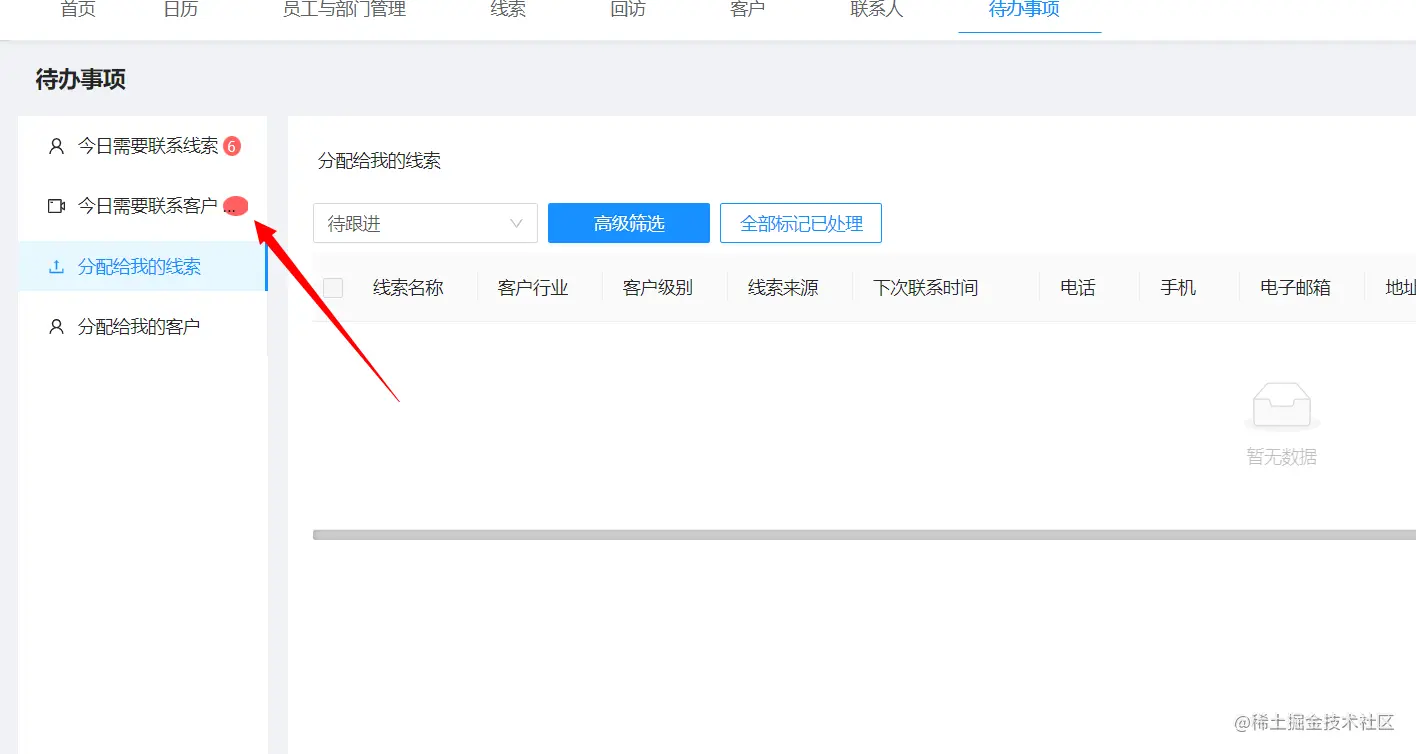Click the 线索名称 column header
This screenshot has width=1416, height=754.
pyautogui.click(x=408, y=288)
